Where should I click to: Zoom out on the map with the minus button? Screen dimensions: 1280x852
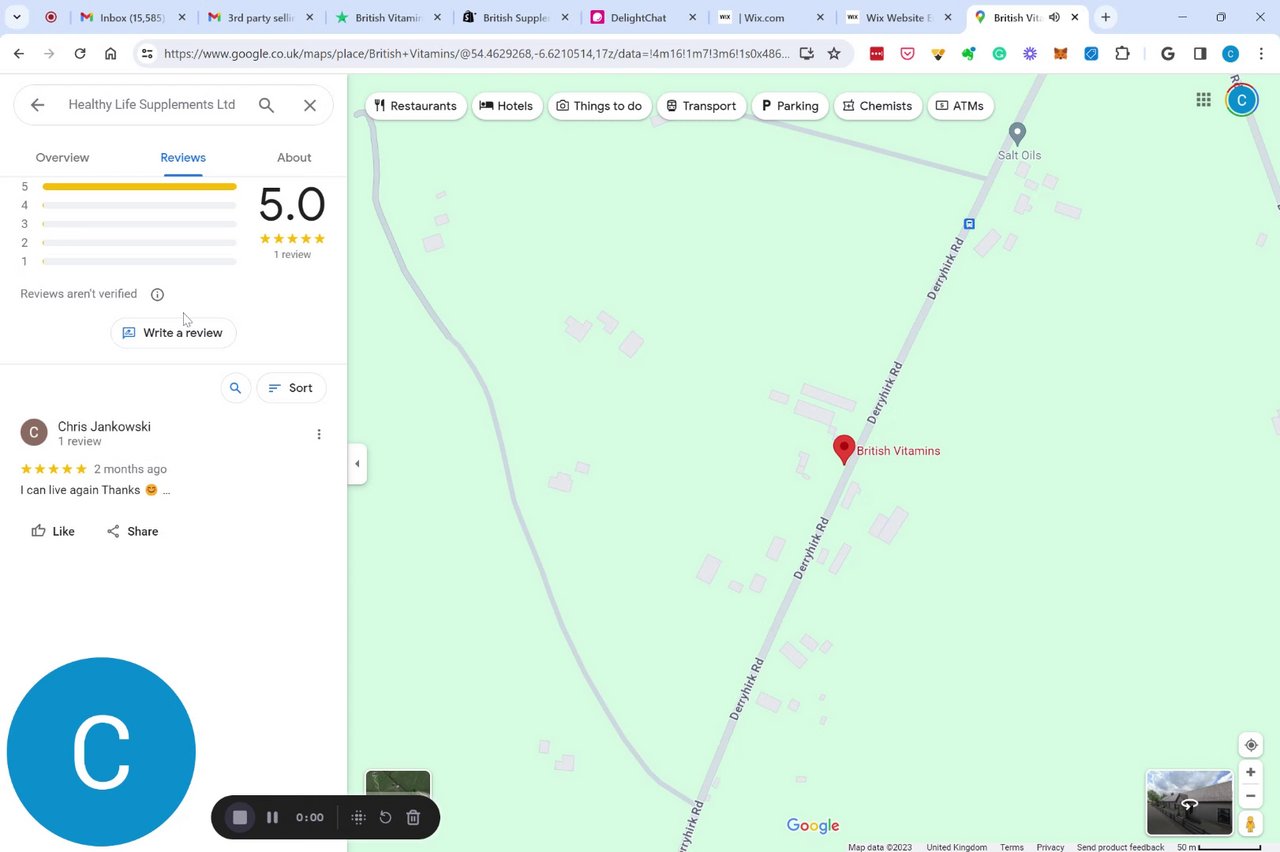pyautogui.click(x=1250, y=796)
